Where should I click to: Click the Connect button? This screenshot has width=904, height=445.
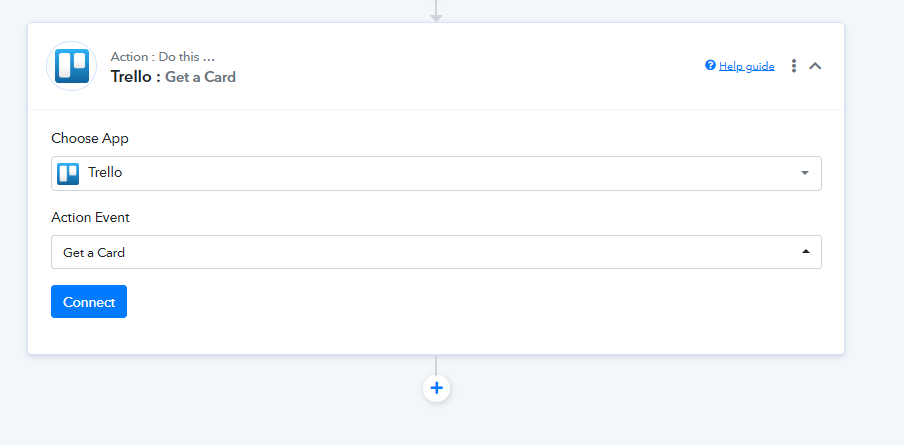89,301
